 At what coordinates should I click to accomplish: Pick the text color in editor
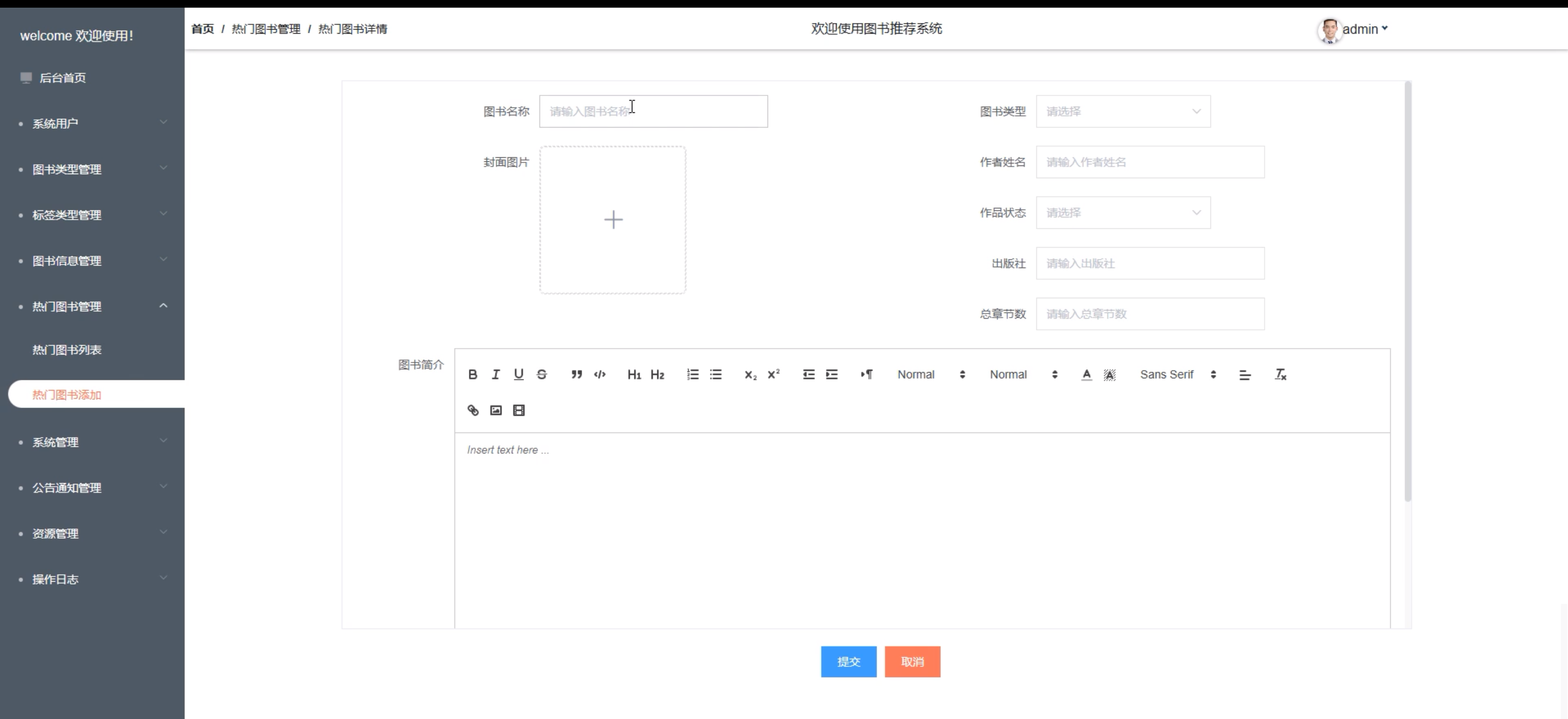1086,374
